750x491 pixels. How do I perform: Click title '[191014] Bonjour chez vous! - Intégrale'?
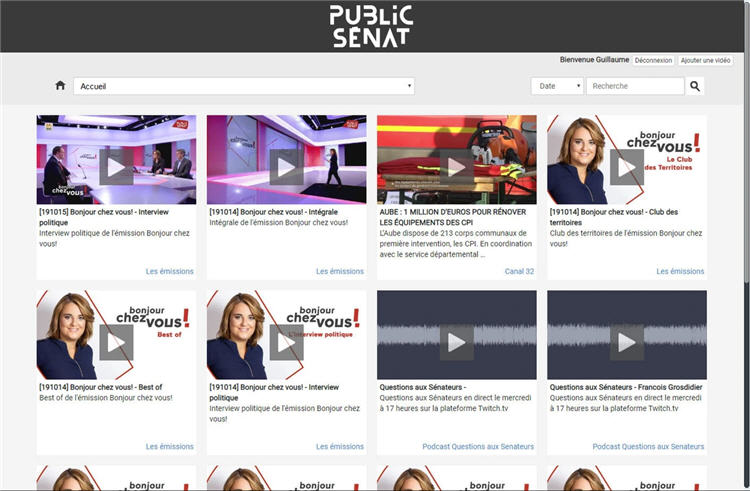click(274, 212)
